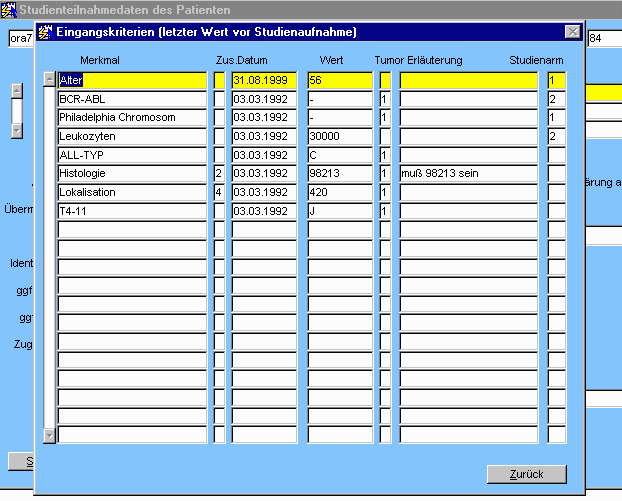This screenshot has width=622, height=501.
Task: Click the Philadelphia Chromosom entry
Action: pyautogui.click(x=132, y=118)
